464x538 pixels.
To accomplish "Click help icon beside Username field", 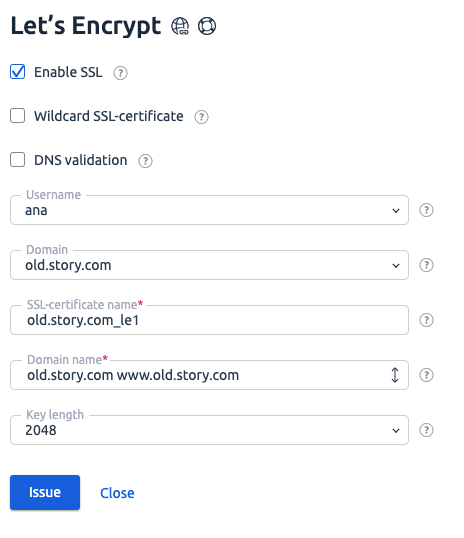I will [426, 210].
